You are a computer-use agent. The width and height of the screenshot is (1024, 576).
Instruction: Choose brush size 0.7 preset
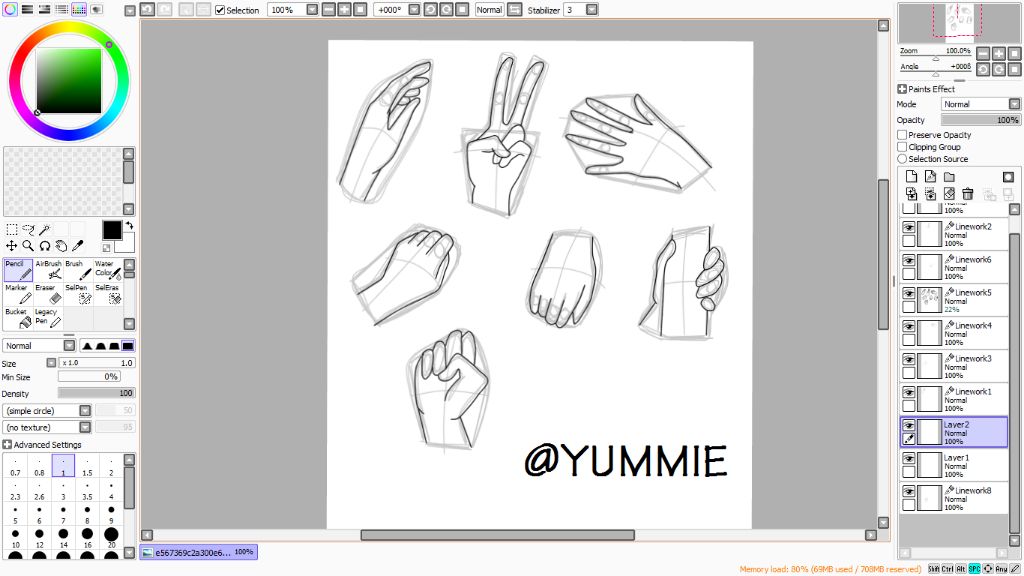coord(16,466)
